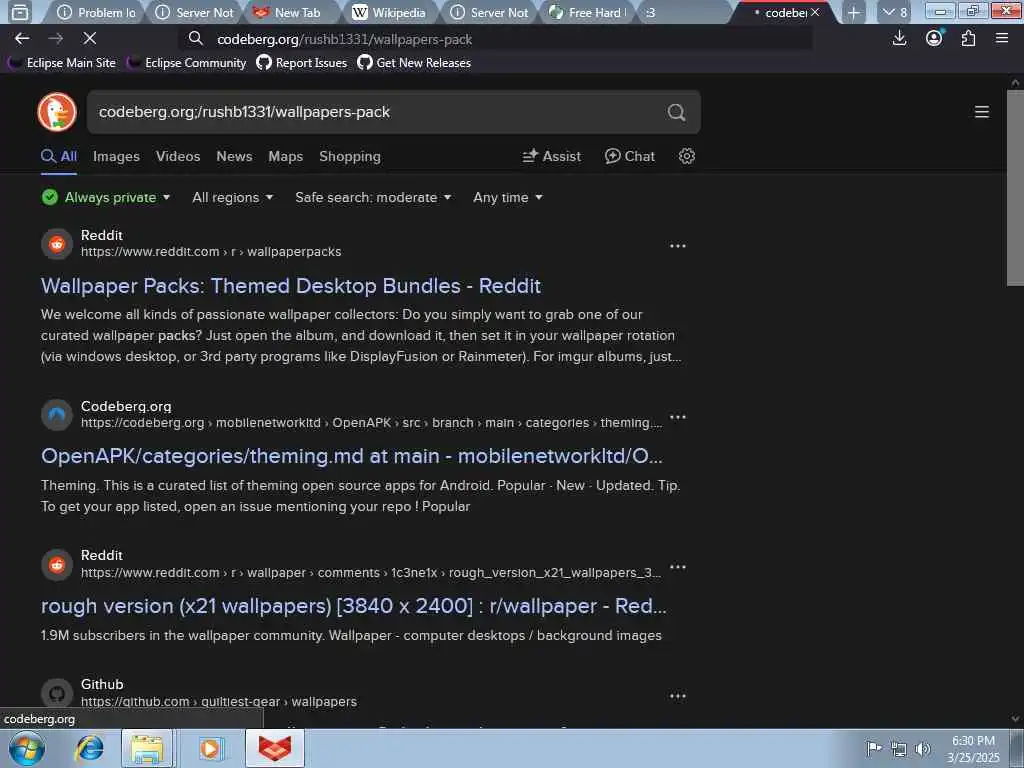Click the Reddit favicon of first result

(57, 244)
